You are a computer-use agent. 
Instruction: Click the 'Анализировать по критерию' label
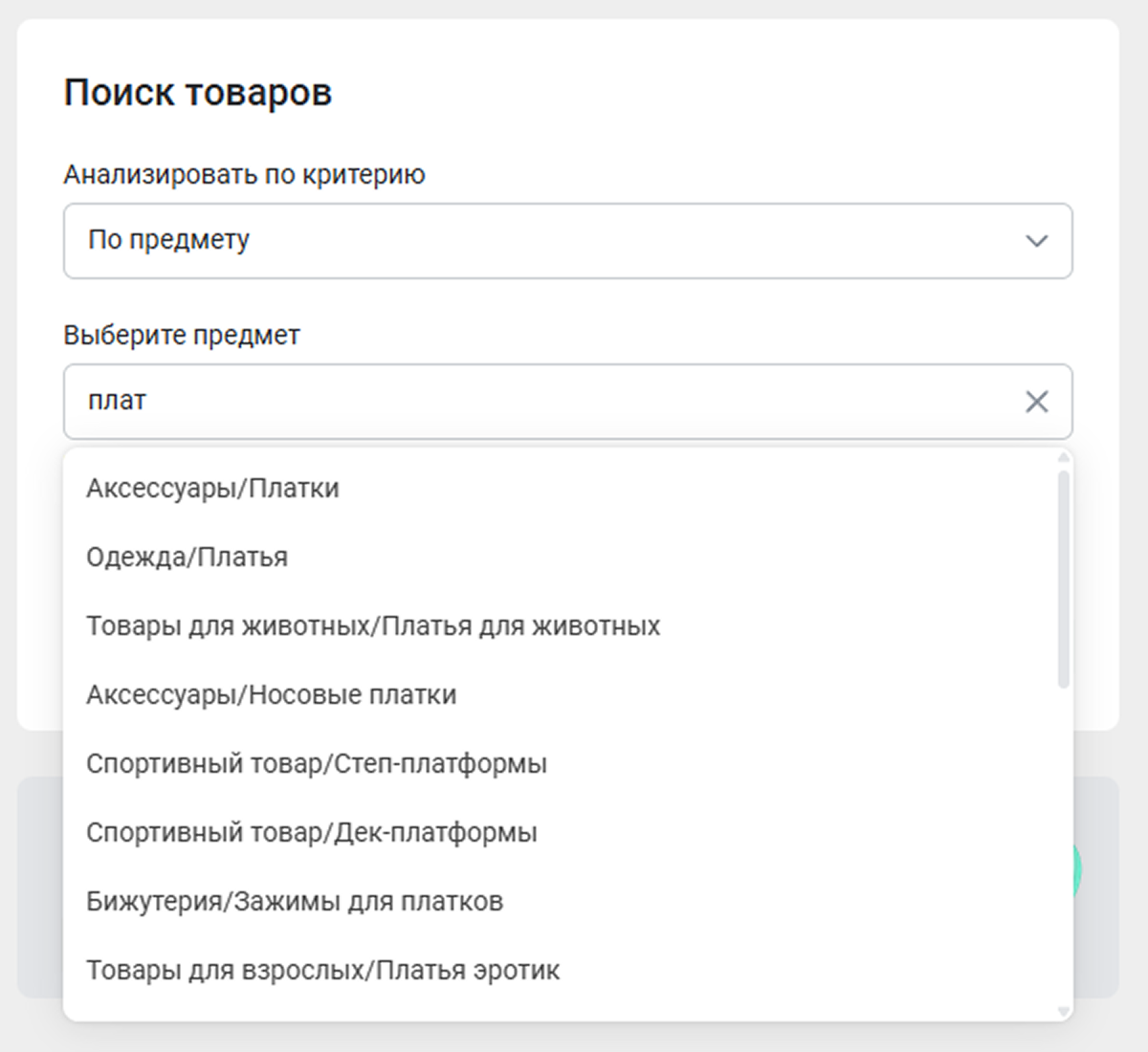(244, 175)
